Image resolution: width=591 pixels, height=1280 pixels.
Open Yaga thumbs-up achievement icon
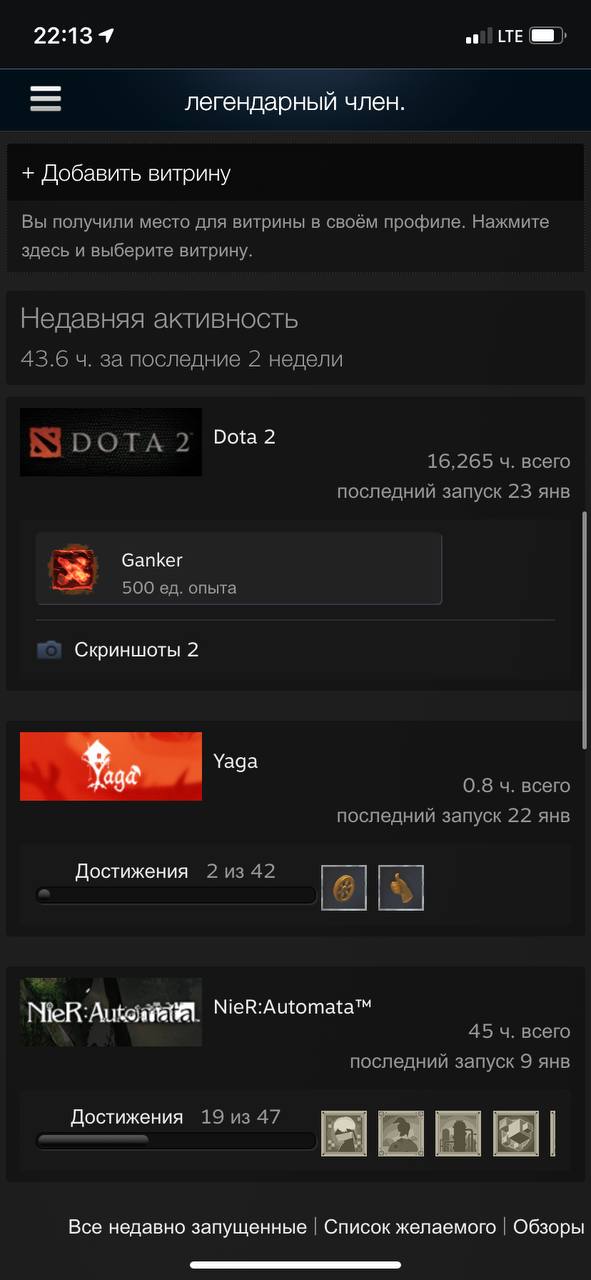401,887
